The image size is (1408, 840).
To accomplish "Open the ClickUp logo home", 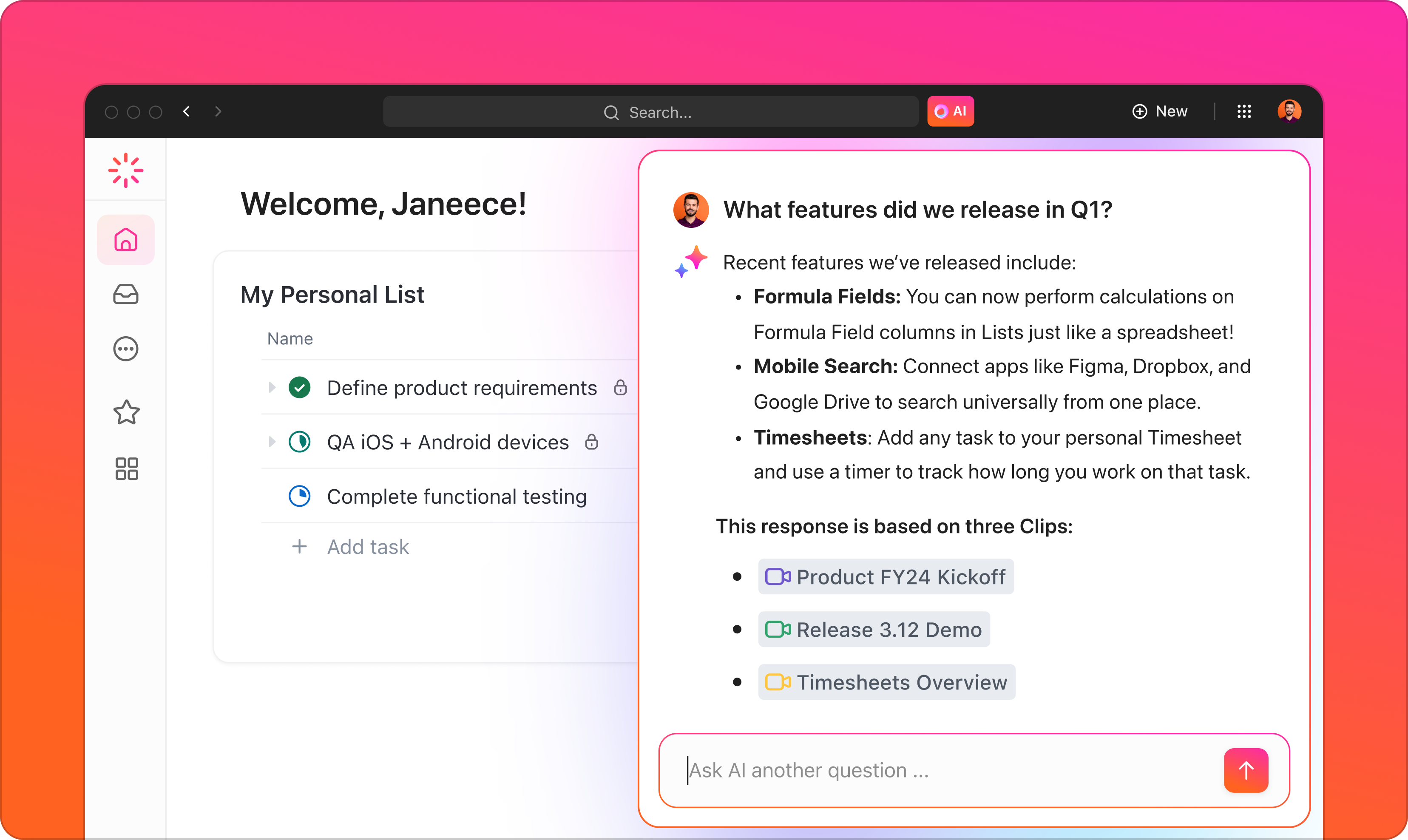I will click(126, 170).
